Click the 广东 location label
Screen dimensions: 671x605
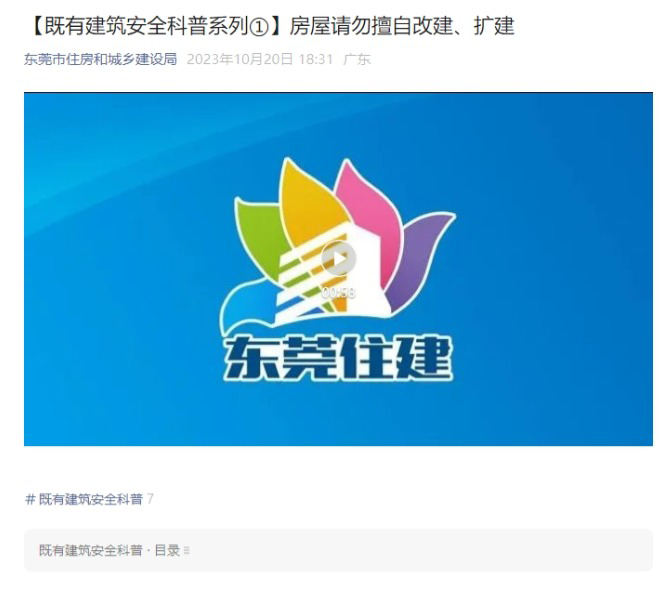356,59
